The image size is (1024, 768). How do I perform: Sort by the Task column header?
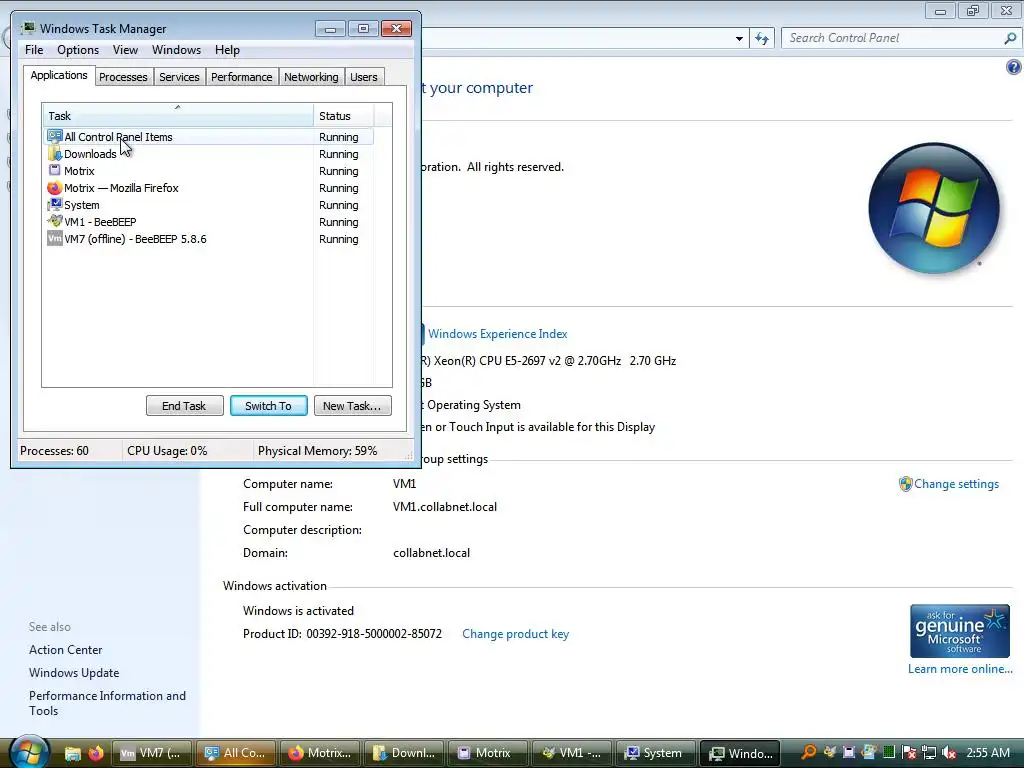tap(178, 116)
